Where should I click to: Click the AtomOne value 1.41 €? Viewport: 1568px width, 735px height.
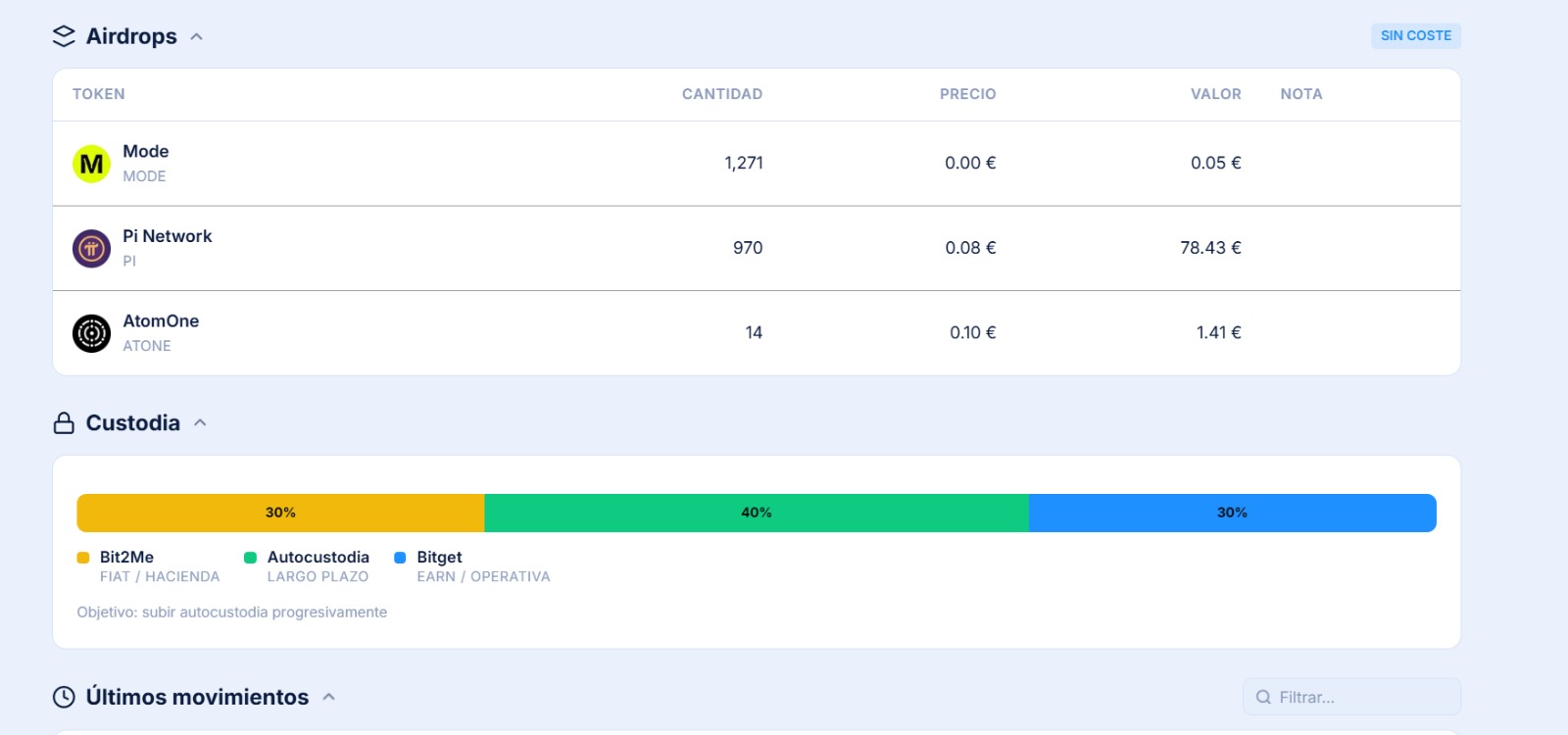click(x=1219, y=332)
